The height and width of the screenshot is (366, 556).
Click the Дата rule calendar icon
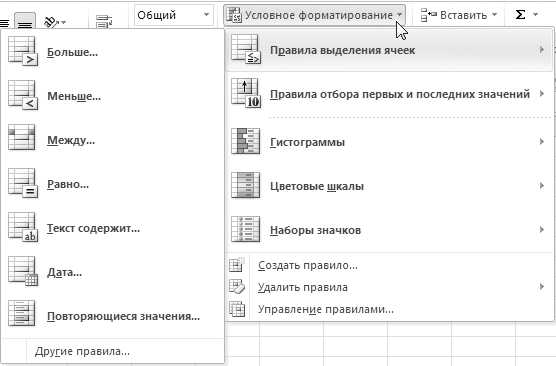point(23,271)
